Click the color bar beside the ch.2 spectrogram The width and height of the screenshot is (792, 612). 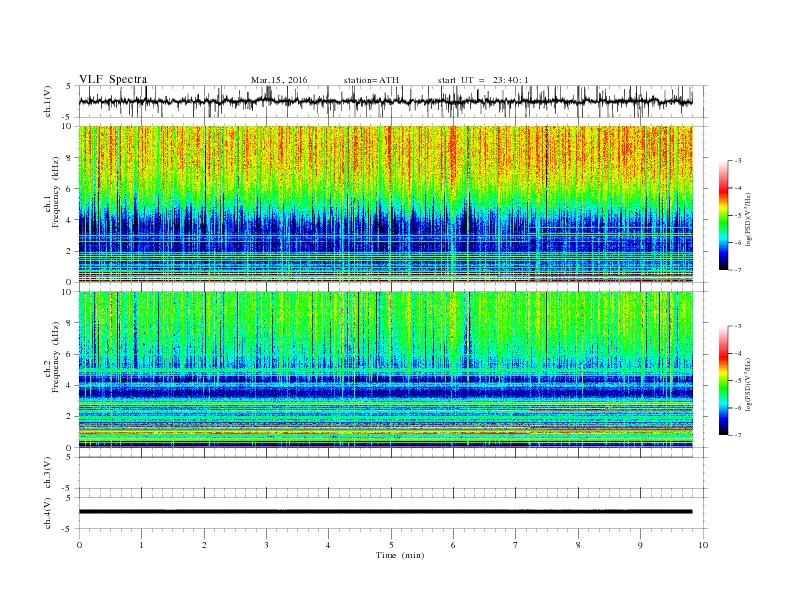click(x=723, y=380)
